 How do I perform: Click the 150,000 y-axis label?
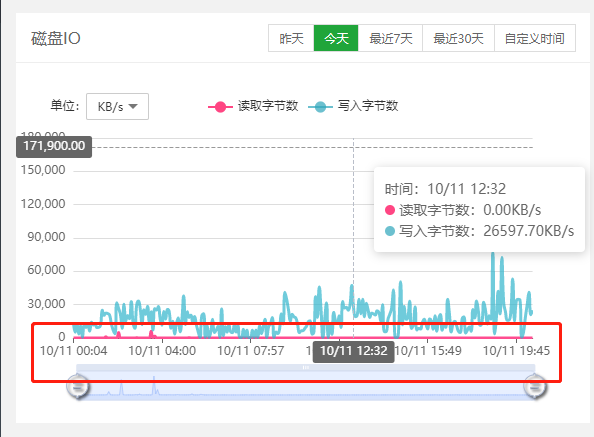(x=43, y=170)
